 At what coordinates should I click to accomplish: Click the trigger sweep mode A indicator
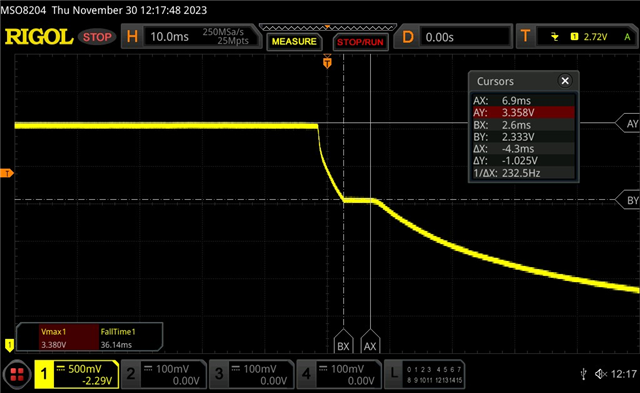(x=627, y=37)
